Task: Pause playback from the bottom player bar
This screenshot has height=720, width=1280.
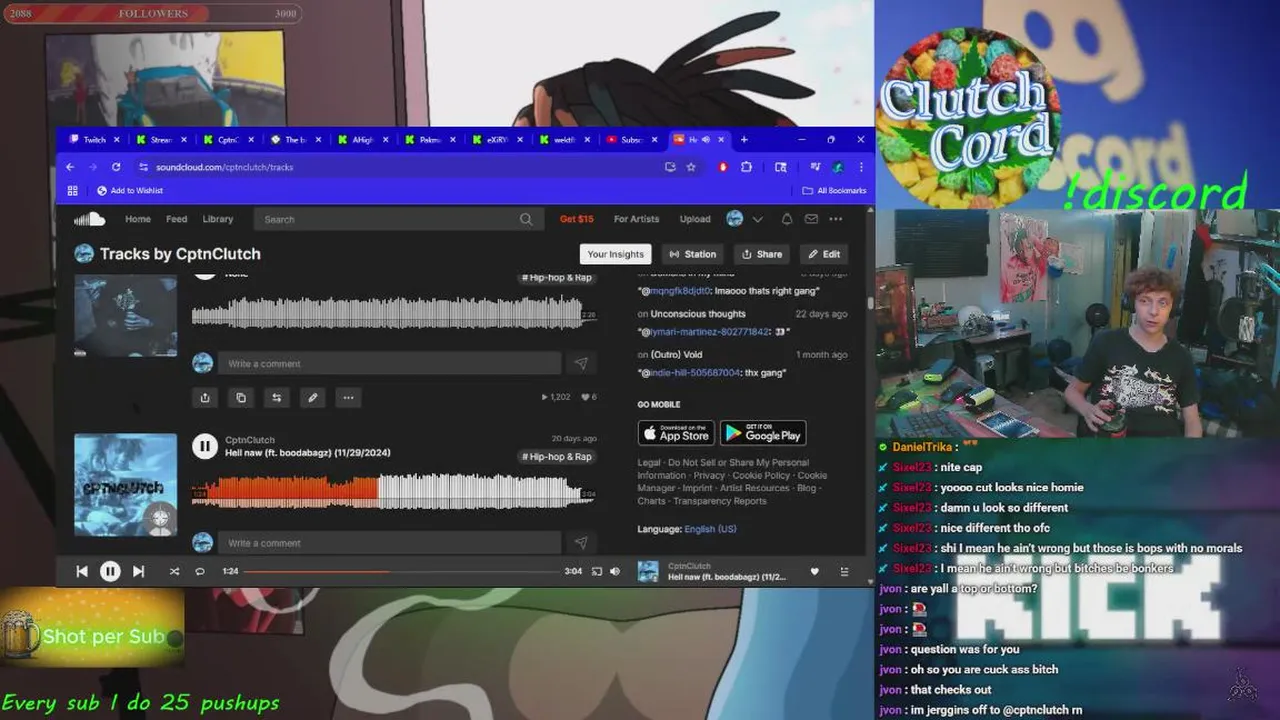Action: point(110,571)
